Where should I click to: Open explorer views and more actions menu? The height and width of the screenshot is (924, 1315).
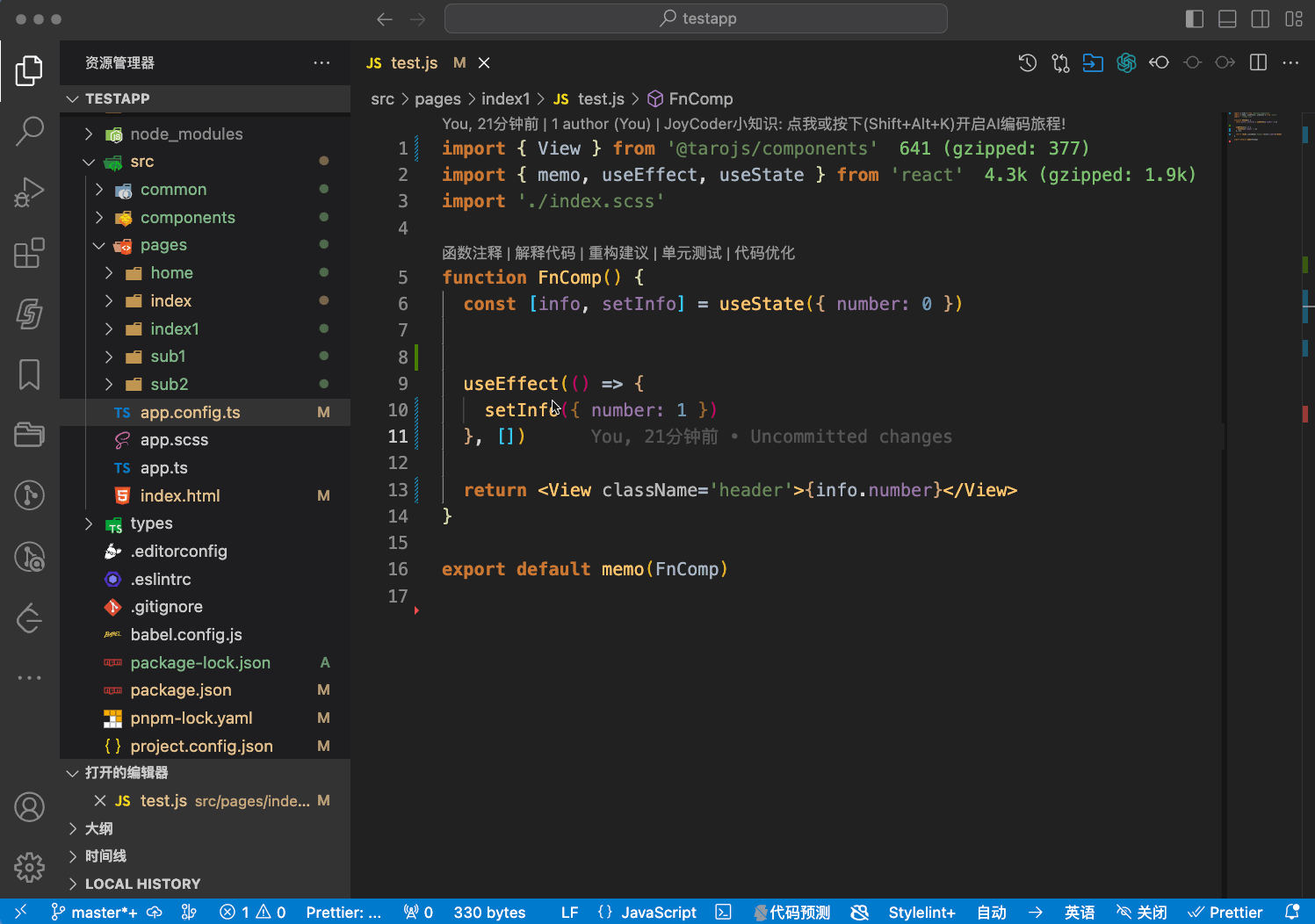click(322, 62)
